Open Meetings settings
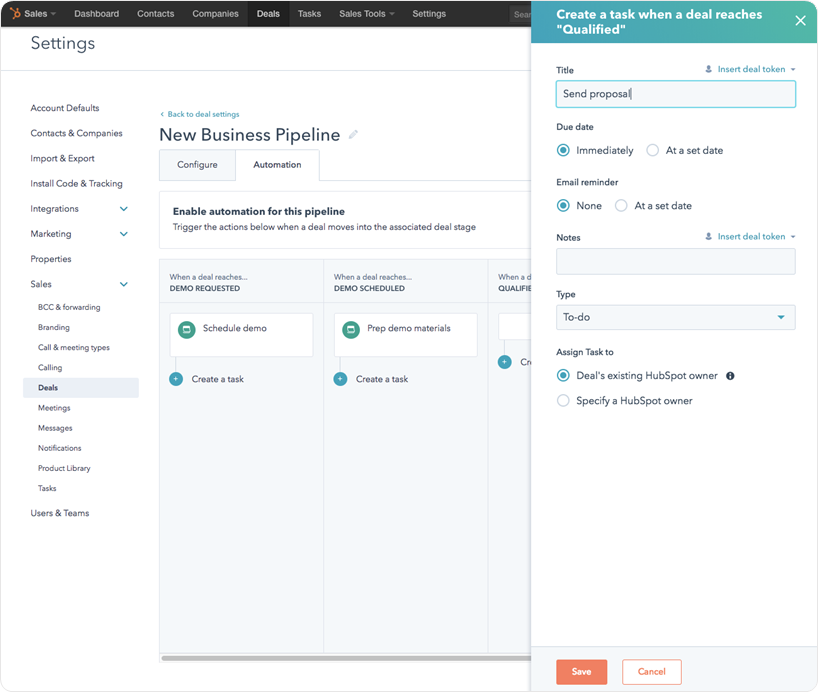Image resolution: width=818 pixels, height=692 pixels. click(54, 408)
